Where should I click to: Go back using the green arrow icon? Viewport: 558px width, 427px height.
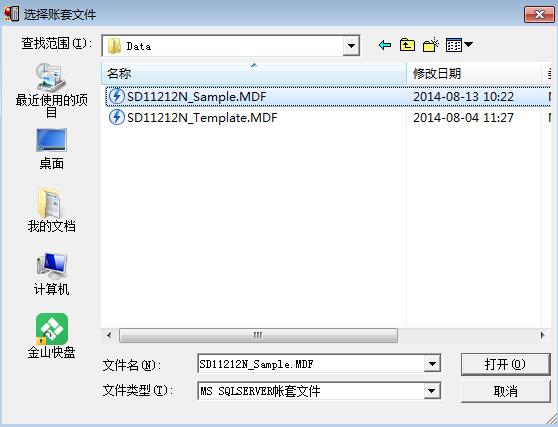point(385,45)
